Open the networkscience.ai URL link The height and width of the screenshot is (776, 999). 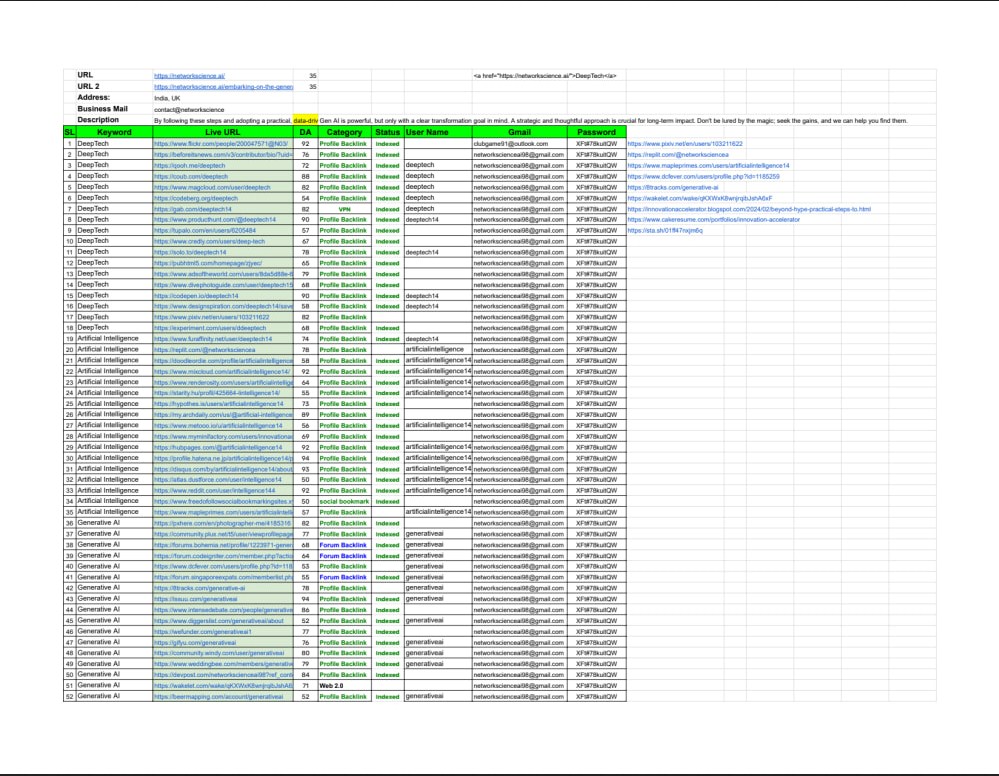(189, 76)
